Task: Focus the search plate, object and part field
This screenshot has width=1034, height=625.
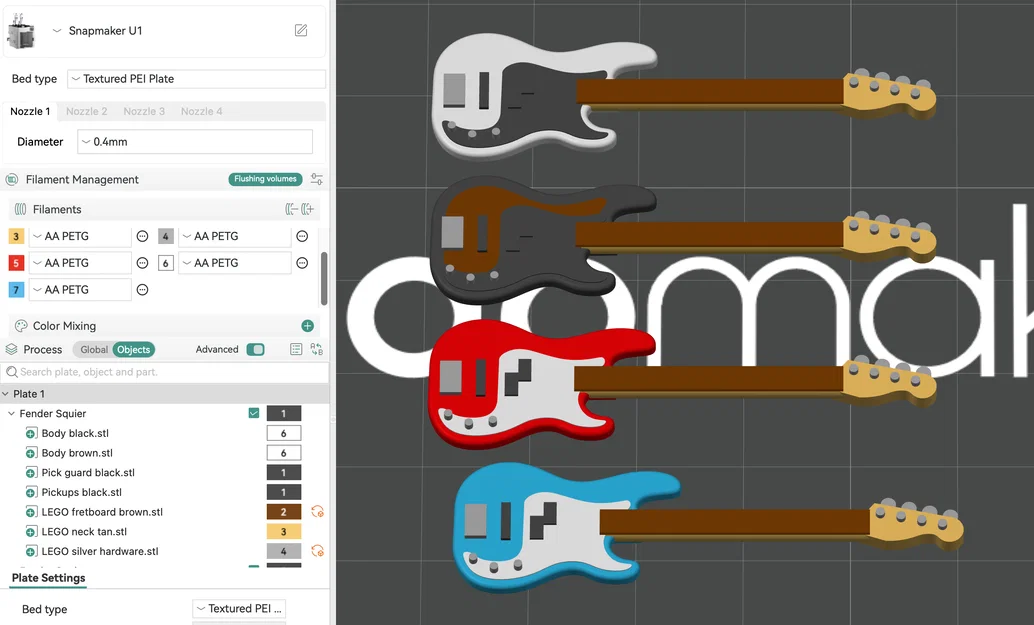Action: [x=165, y=372]
